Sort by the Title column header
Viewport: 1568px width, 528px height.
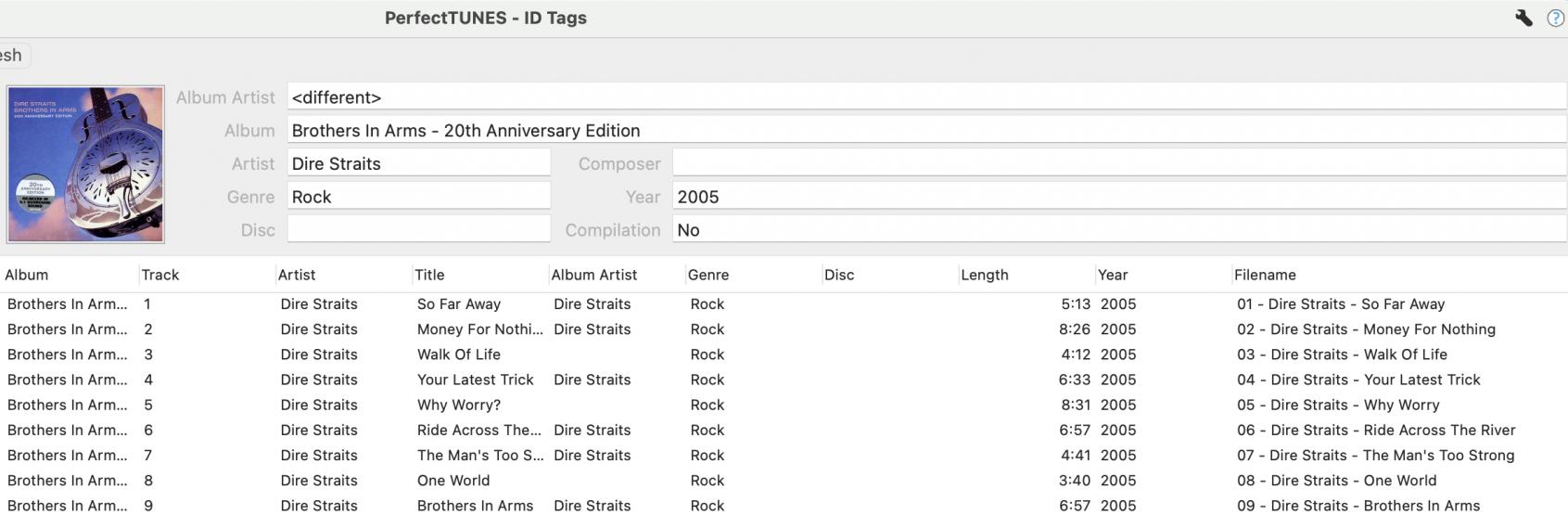pyautogui.click(x=429, y=275)
